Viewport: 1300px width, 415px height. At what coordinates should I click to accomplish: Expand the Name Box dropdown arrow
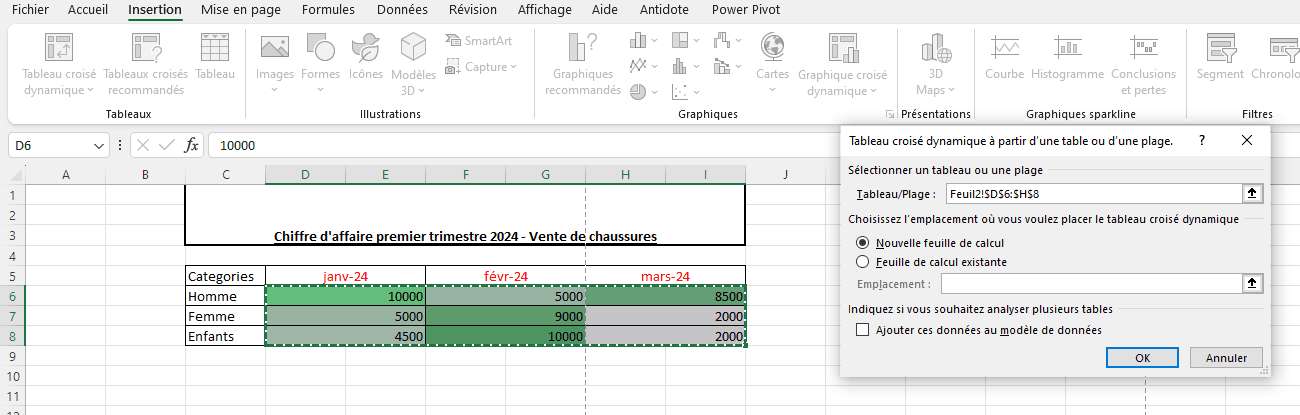99,146
